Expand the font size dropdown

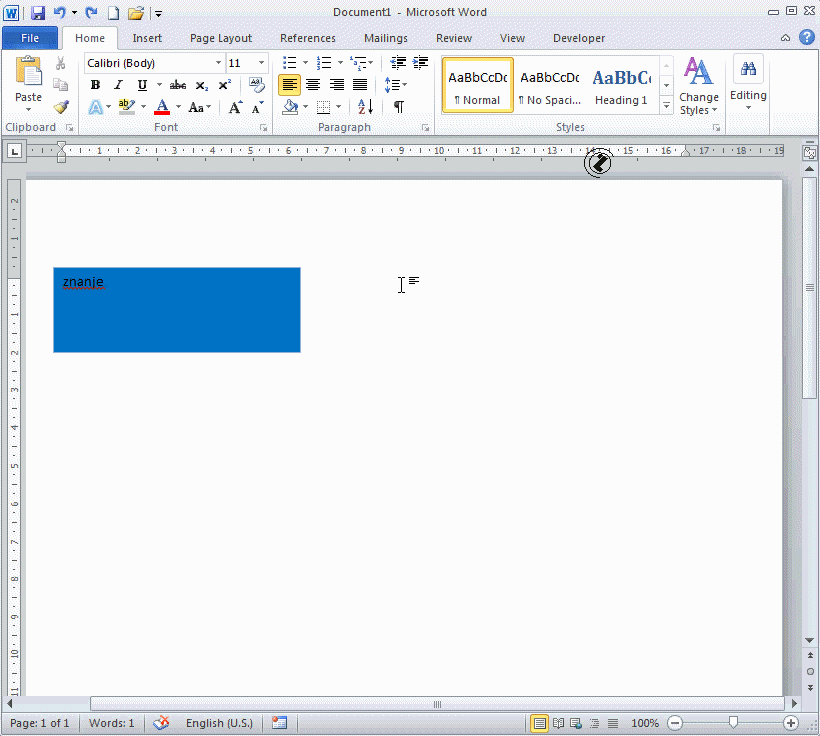[x=261, y=63]
